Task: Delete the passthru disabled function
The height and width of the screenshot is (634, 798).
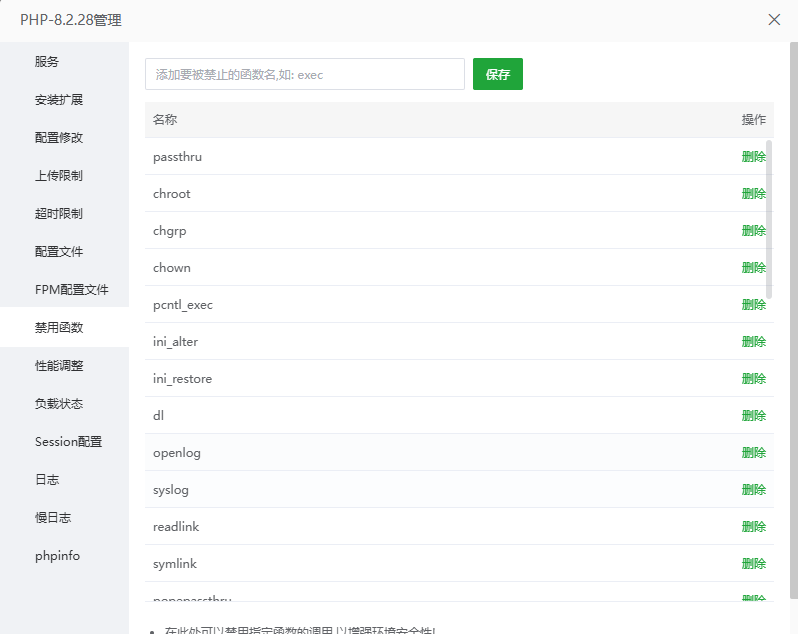Action: [x=753, y=157]
